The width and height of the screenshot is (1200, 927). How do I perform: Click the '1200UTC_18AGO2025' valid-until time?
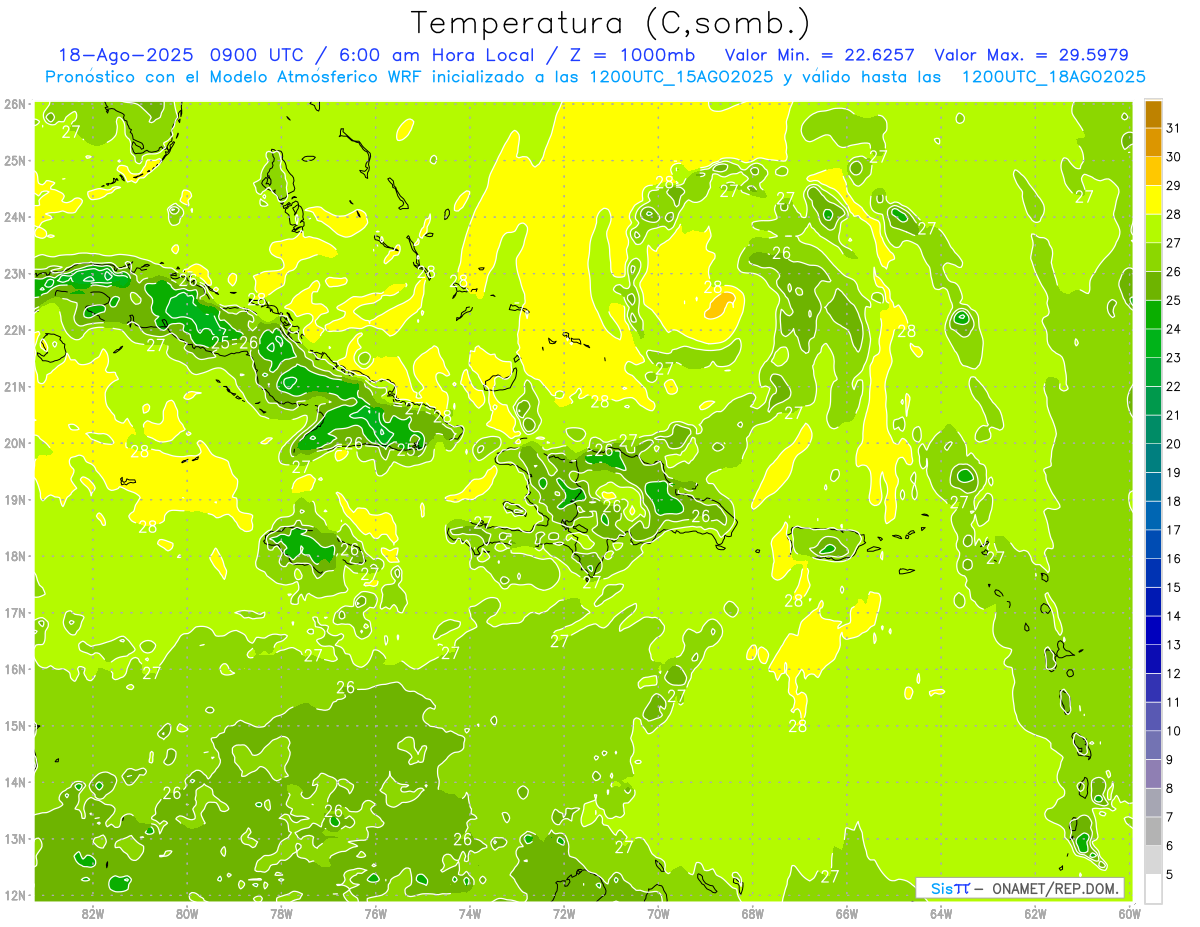1053,77
